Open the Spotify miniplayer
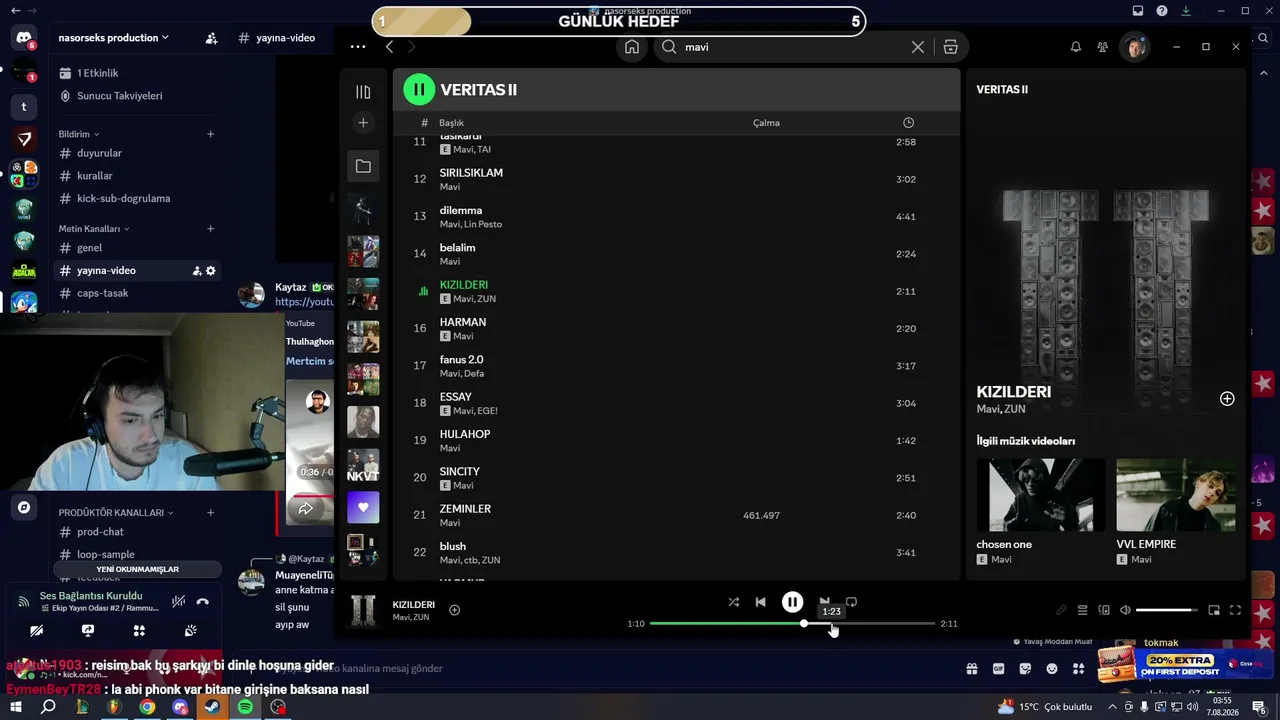 pyautogui.click(x=1214, y=610)
